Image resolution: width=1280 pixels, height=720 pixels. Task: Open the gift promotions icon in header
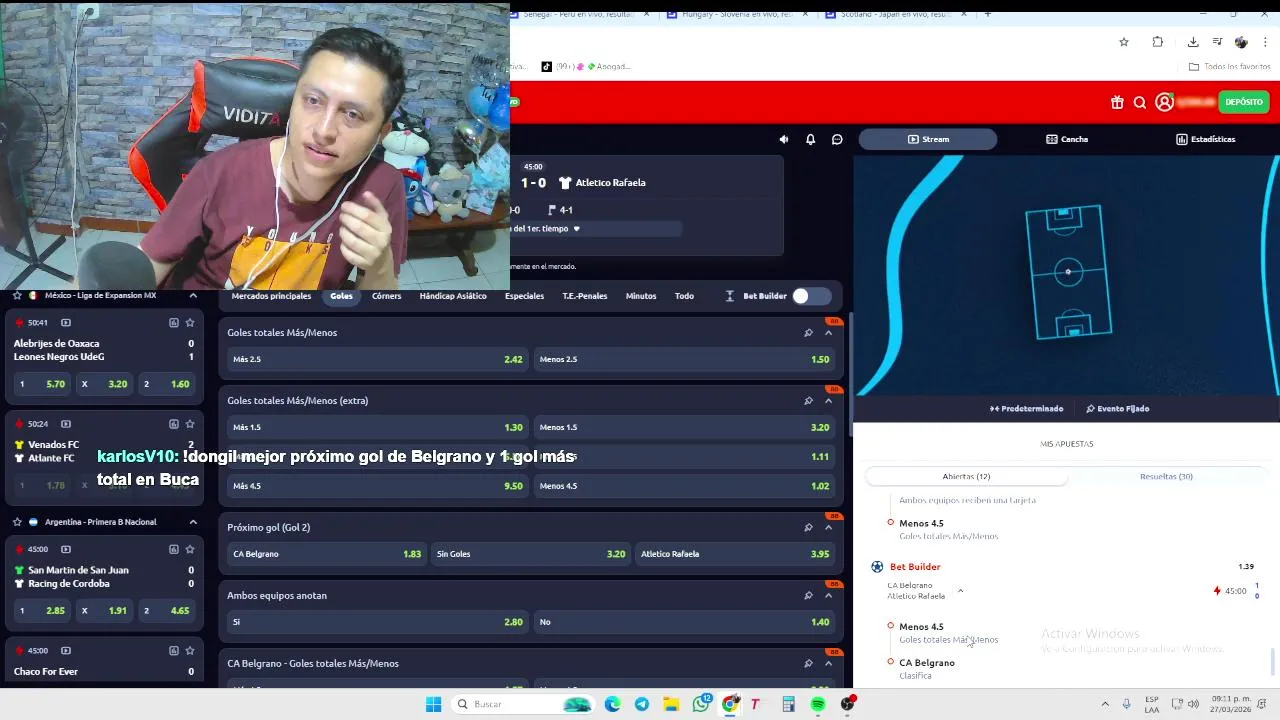[x=1117, y=102]
